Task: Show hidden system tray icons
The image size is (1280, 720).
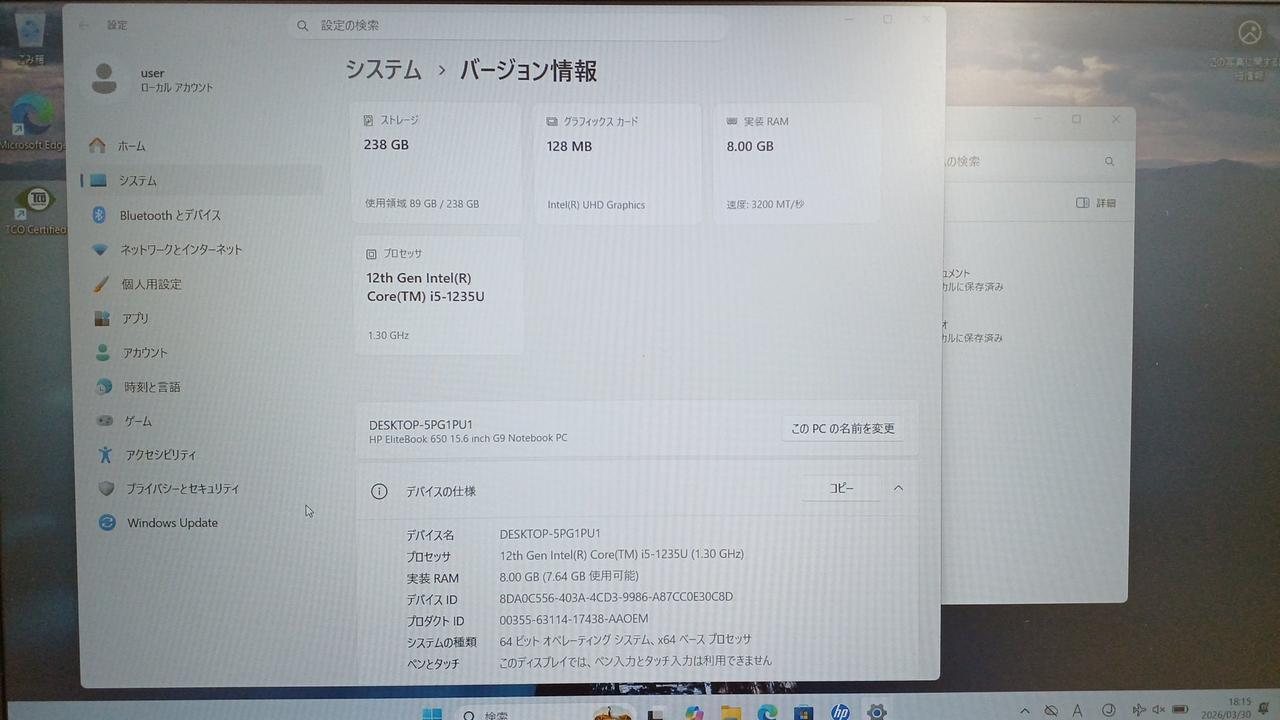Action: (1022, 711)
